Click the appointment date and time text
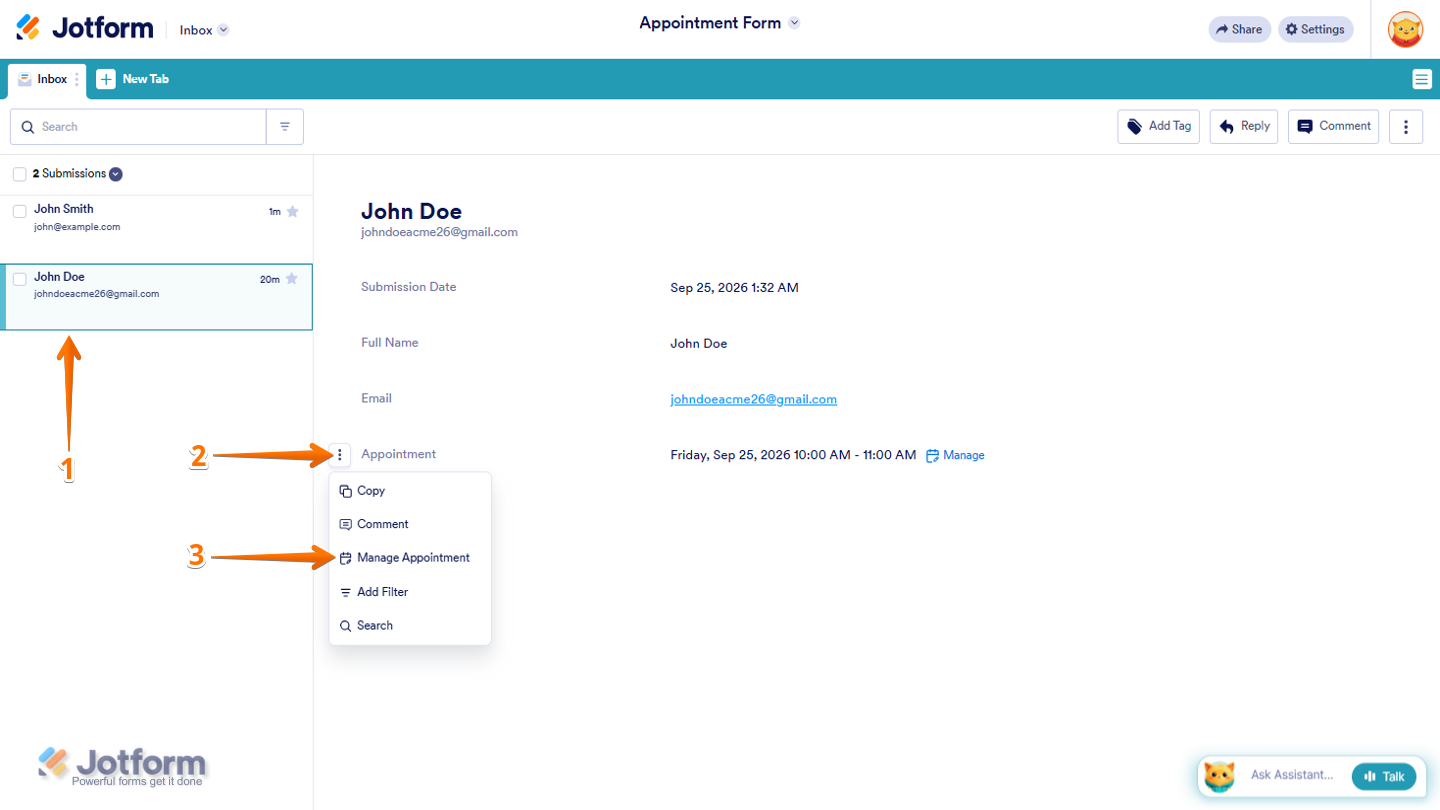 pos(793,455)
